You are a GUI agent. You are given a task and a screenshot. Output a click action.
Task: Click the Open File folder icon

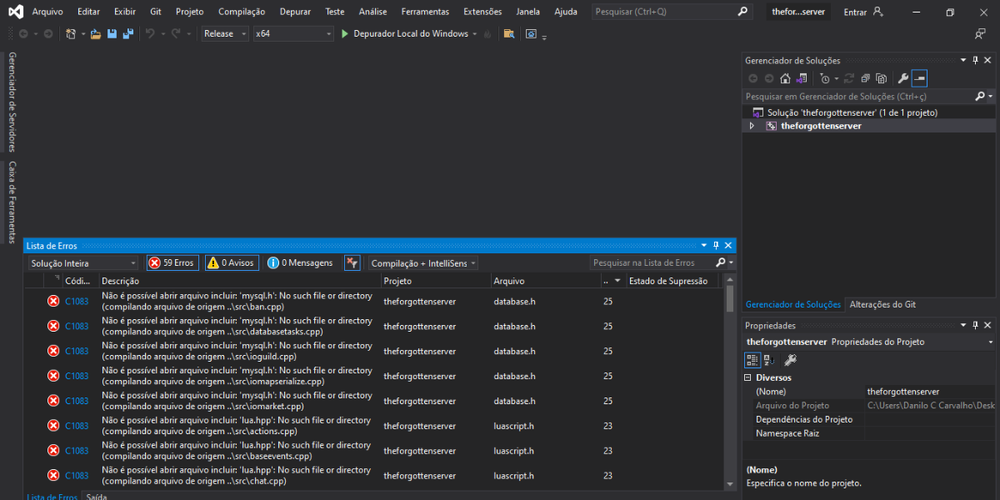(x=96, y=33)
